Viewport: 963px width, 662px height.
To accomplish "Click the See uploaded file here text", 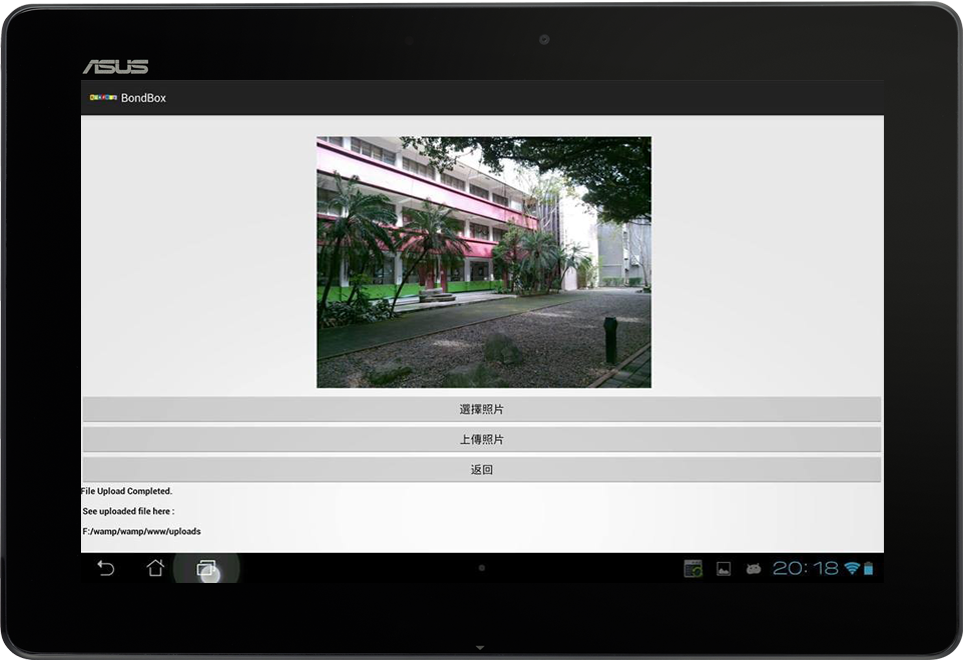I will coord(128,511).
